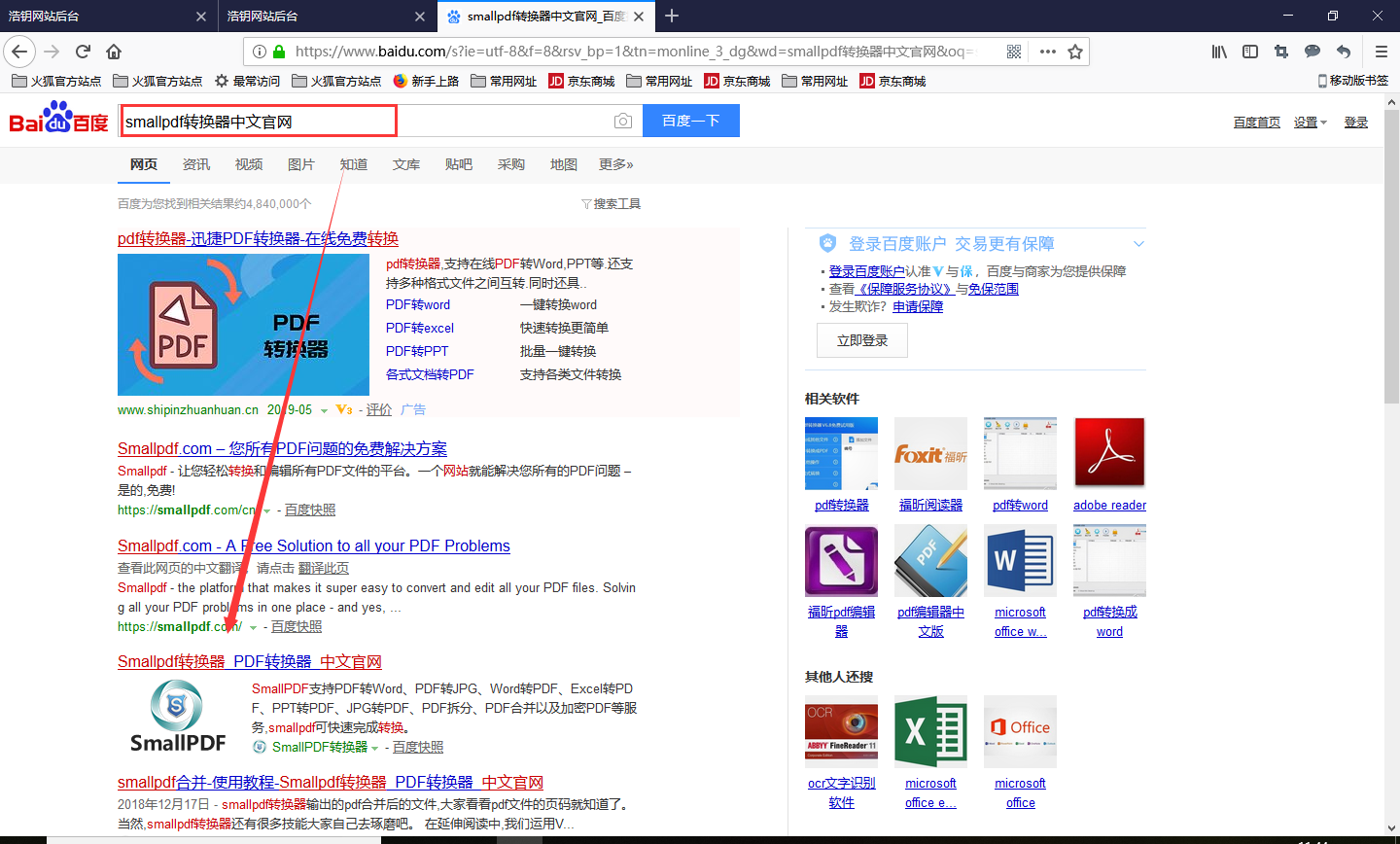Expand arrow next to shipinzhuanhuan.cn date
1400x844 pixels.
pyautogui.click(x=324, y=410)
